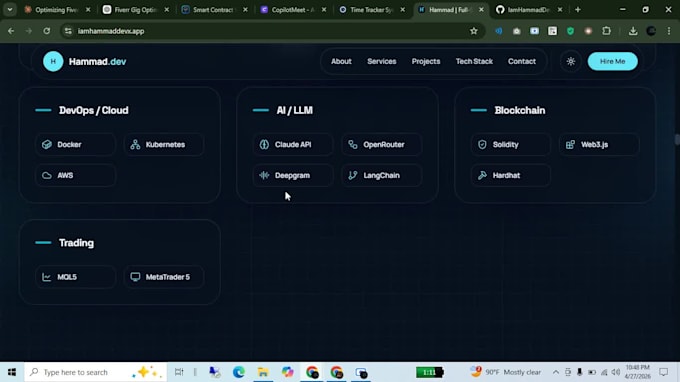680x382 pixels.
Task: Click the OpenRouter chip
Action: [382, 144]
